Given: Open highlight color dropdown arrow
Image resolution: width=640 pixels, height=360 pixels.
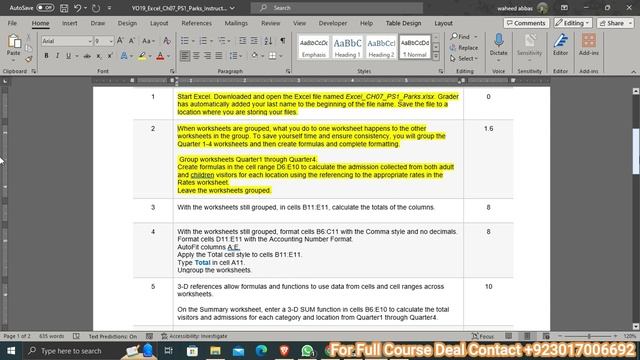Looking at the screenshot, I should pyautogui.click(x=150, y=56).
